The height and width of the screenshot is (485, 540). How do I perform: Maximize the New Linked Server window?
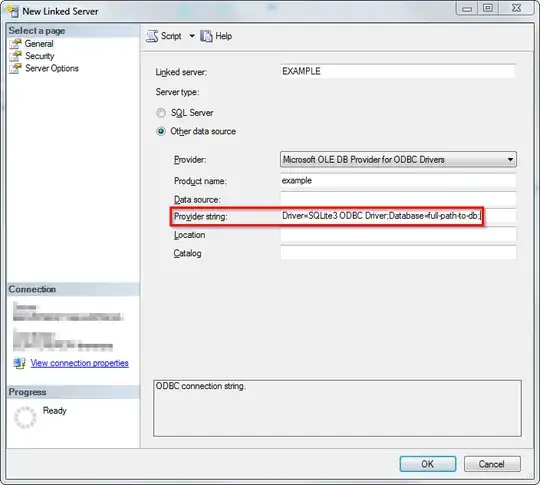pyautogui.click(x=488, y=8)
